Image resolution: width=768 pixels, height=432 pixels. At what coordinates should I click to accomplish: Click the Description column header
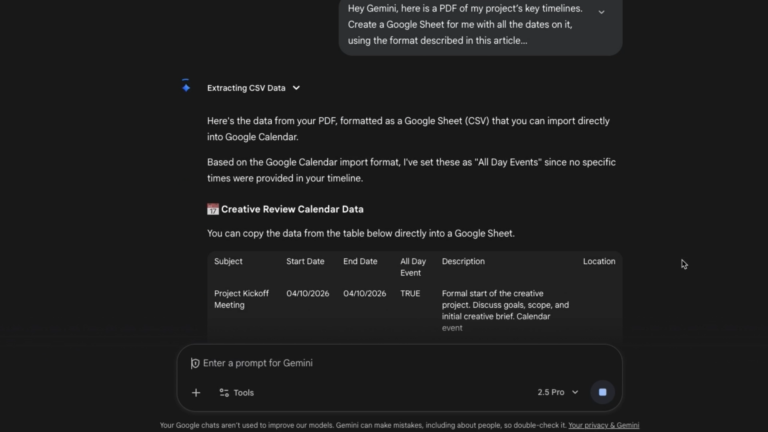tap(463, 262)
